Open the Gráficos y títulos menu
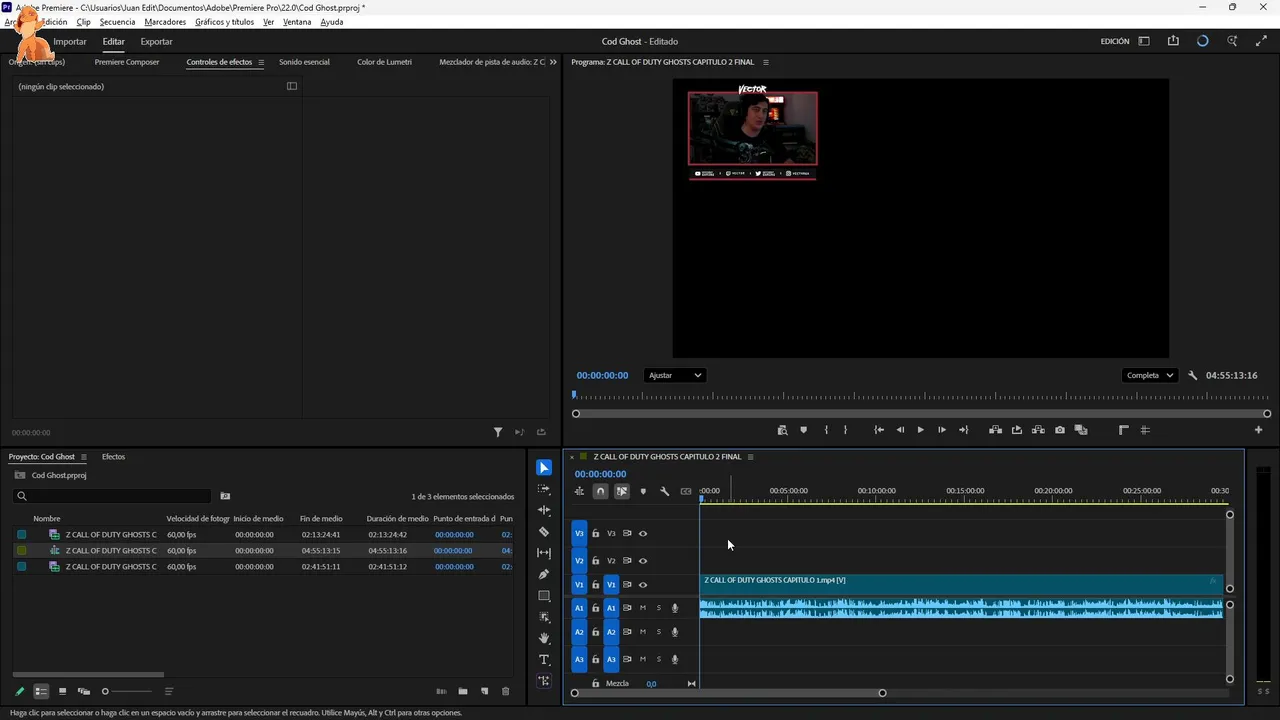This screenshot has height=720, width=1280. [224, 22]
